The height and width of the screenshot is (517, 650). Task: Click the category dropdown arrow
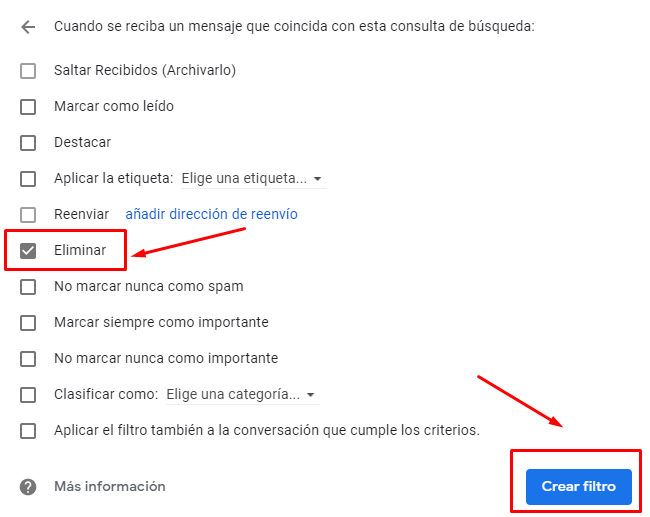[x=310, y=395]
